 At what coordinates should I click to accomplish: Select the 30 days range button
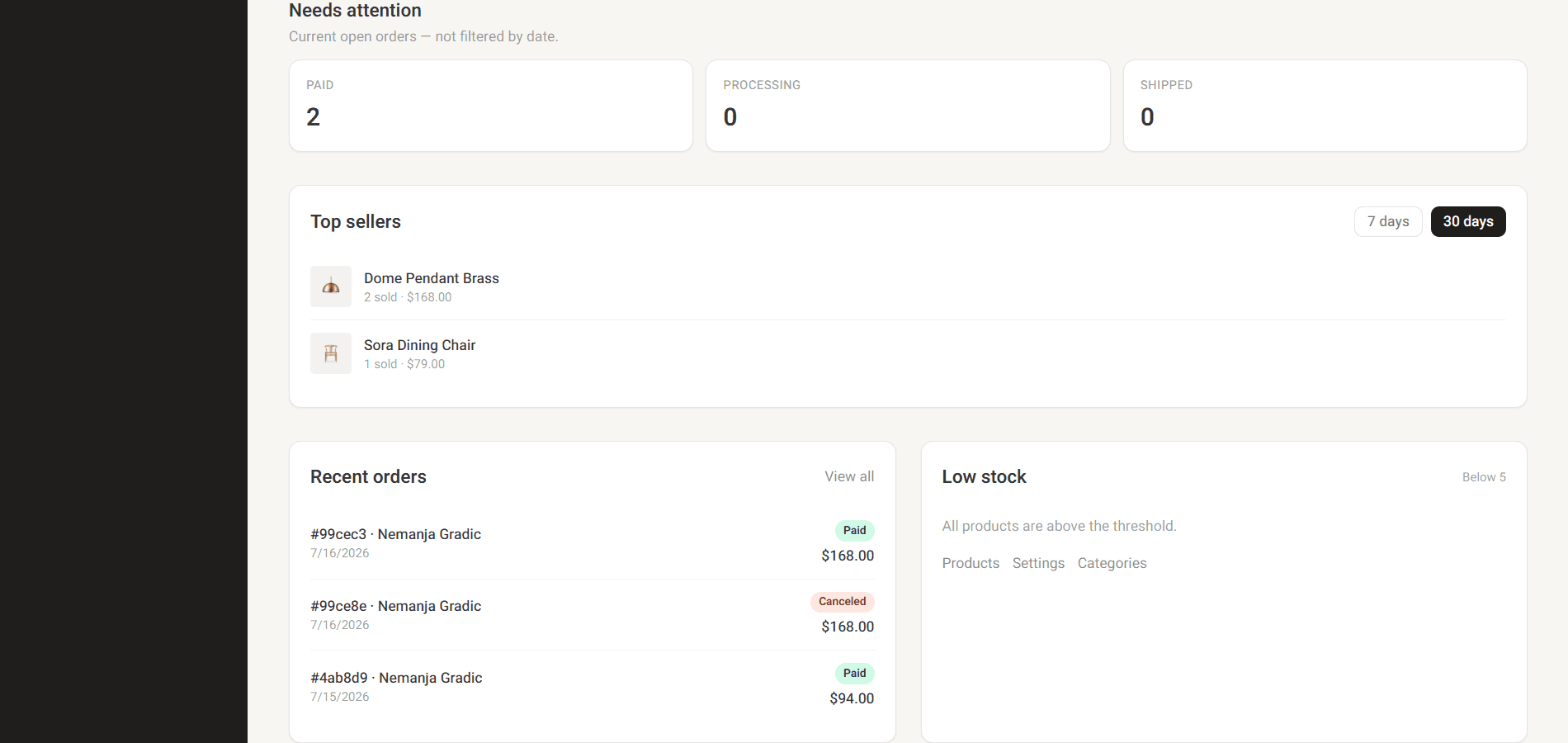pos(1468,221)
